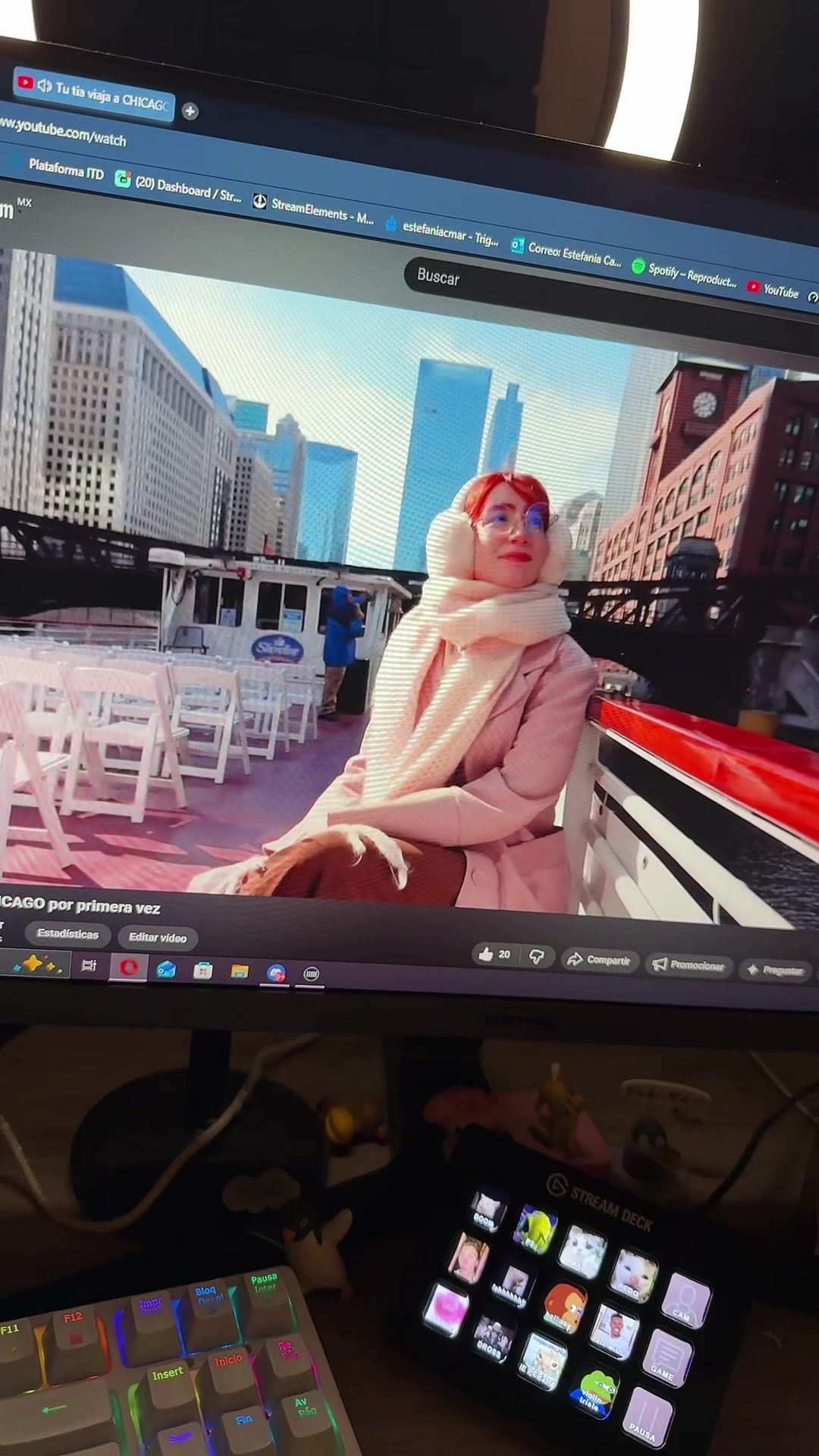The width and height of the screenshot is (819, 1456).
Task: Click the 'Editar video' button
Action: 158,938
